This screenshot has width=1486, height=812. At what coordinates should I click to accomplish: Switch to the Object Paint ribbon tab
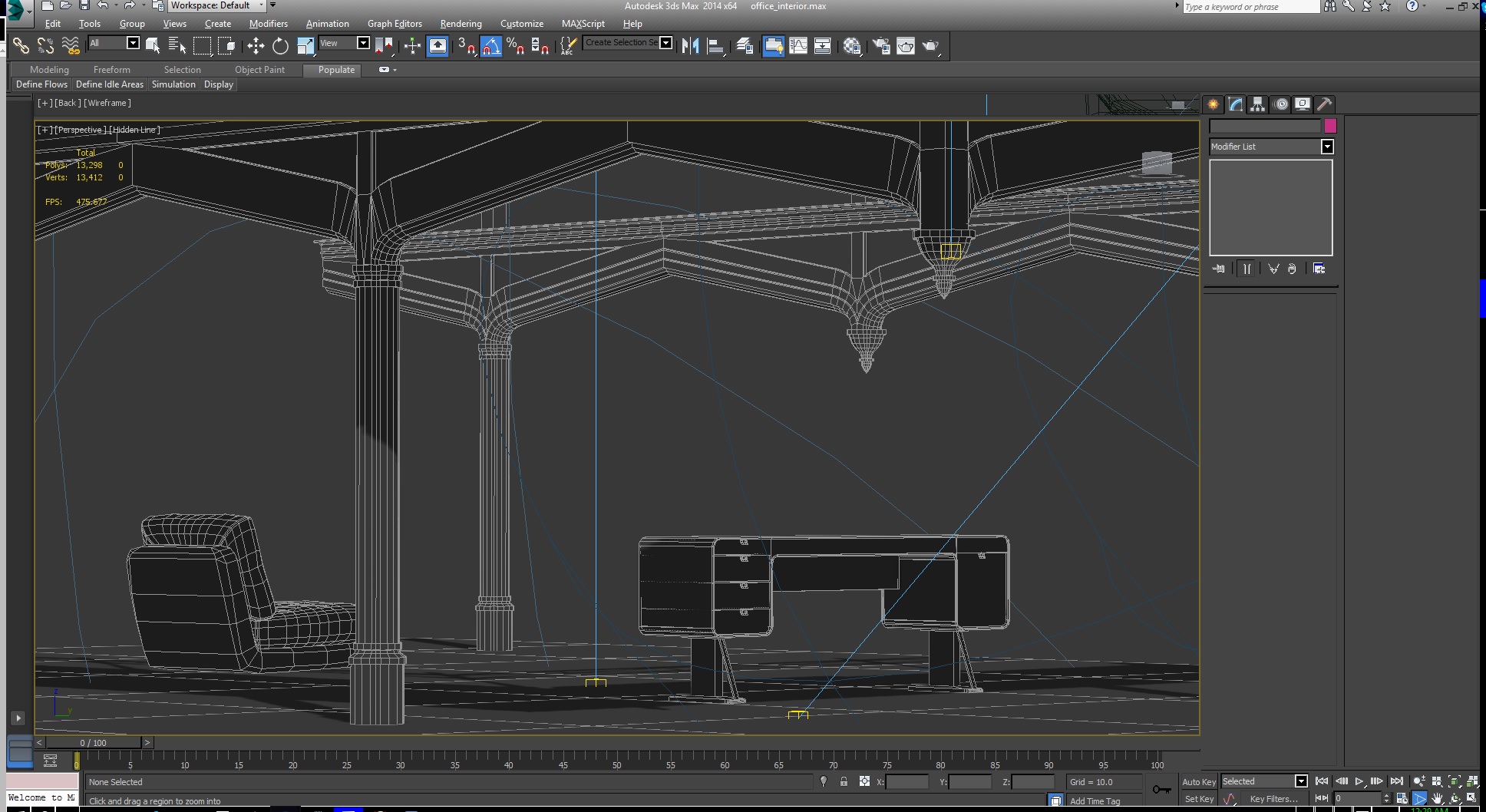click(x=259, y=70)
